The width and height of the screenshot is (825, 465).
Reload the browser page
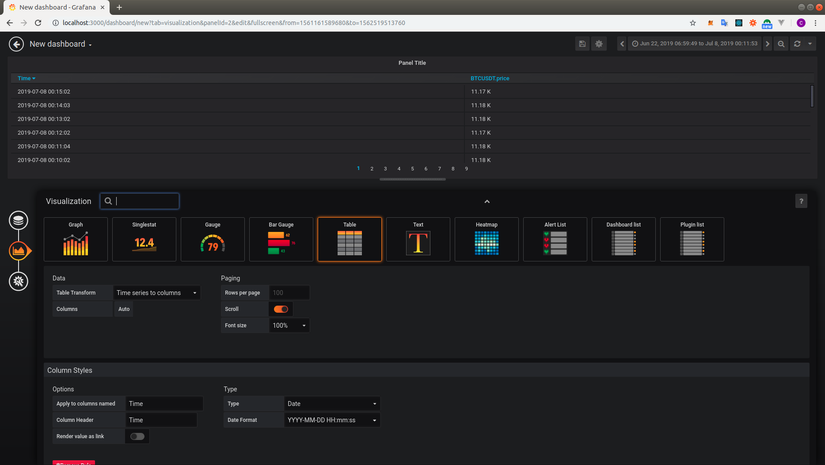pyautogui.click(x=38, y=23)
